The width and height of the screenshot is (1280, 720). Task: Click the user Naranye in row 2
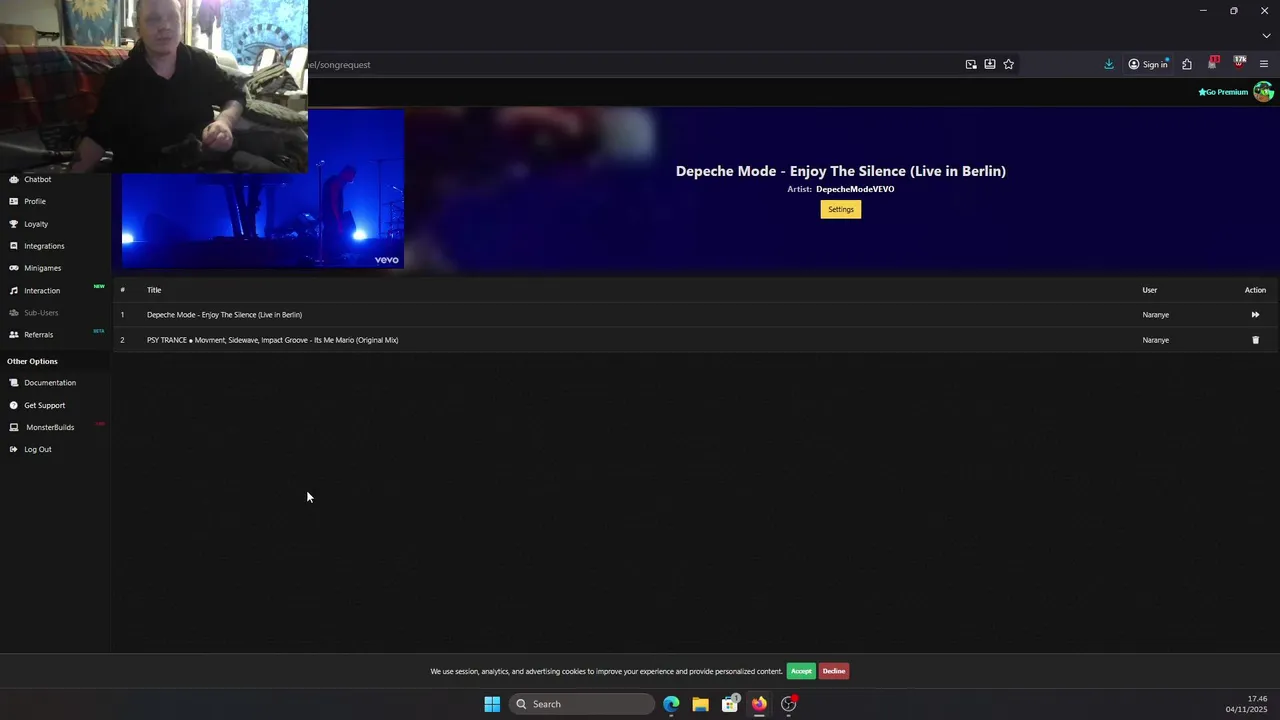point(1155,340)
